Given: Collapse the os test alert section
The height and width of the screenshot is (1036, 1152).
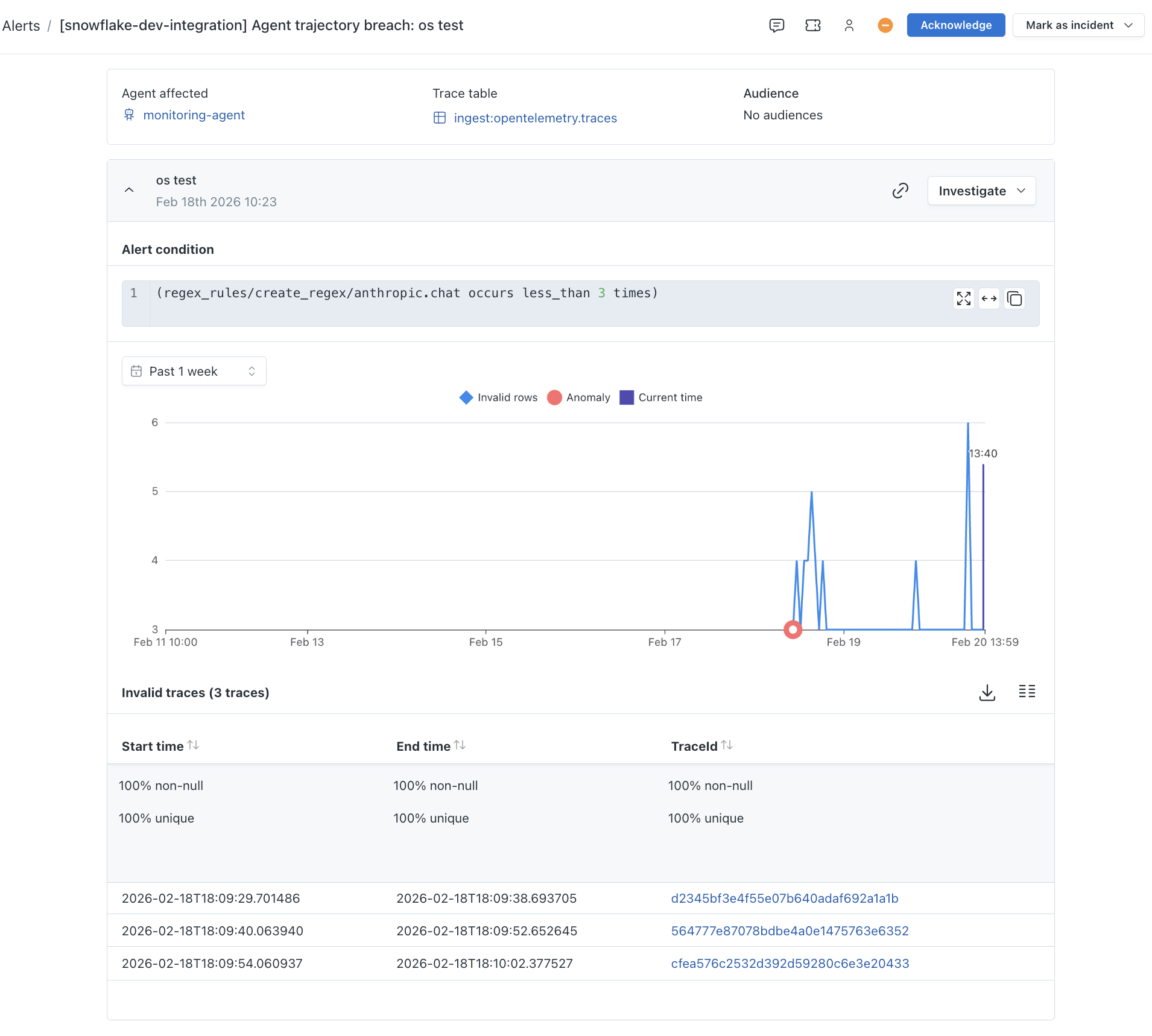Looking at the screenshot, I should [129, 190].
